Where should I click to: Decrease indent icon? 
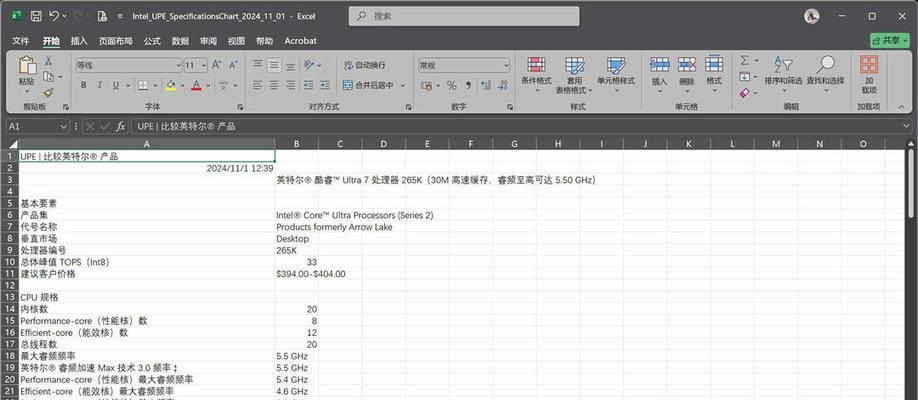coord(309,86)
